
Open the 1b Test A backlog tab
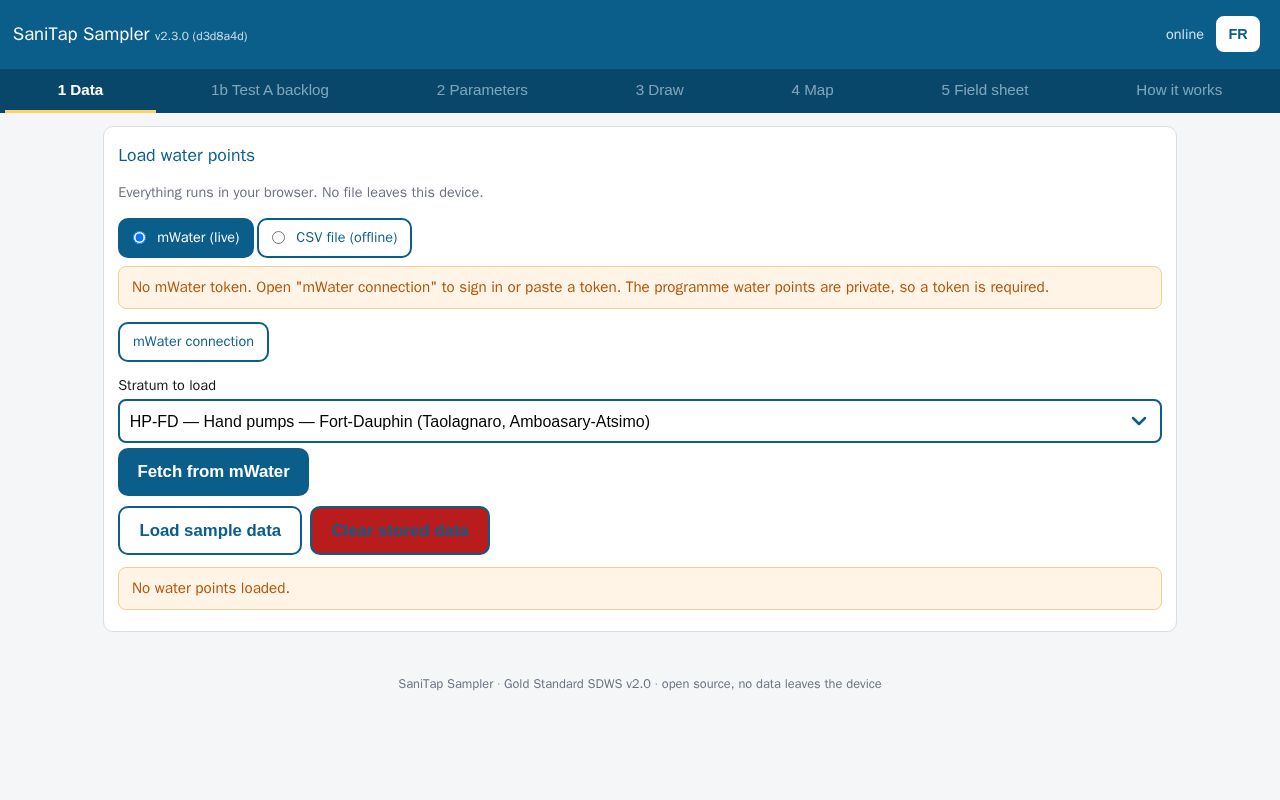coord(270,90)
